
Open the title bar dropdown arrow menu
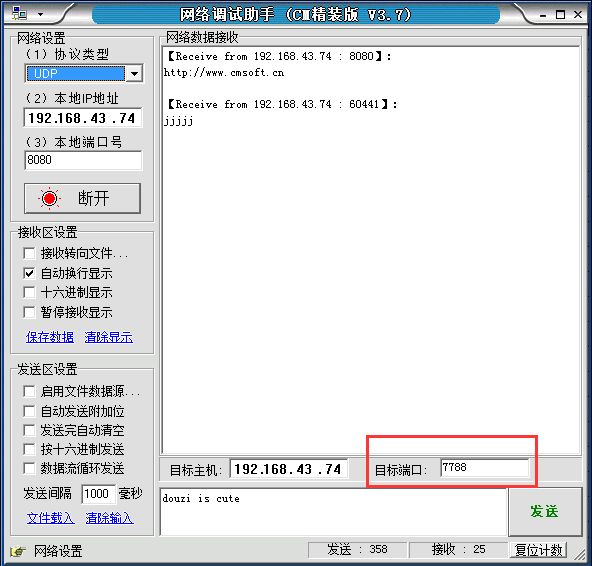[x=40, y=15]
